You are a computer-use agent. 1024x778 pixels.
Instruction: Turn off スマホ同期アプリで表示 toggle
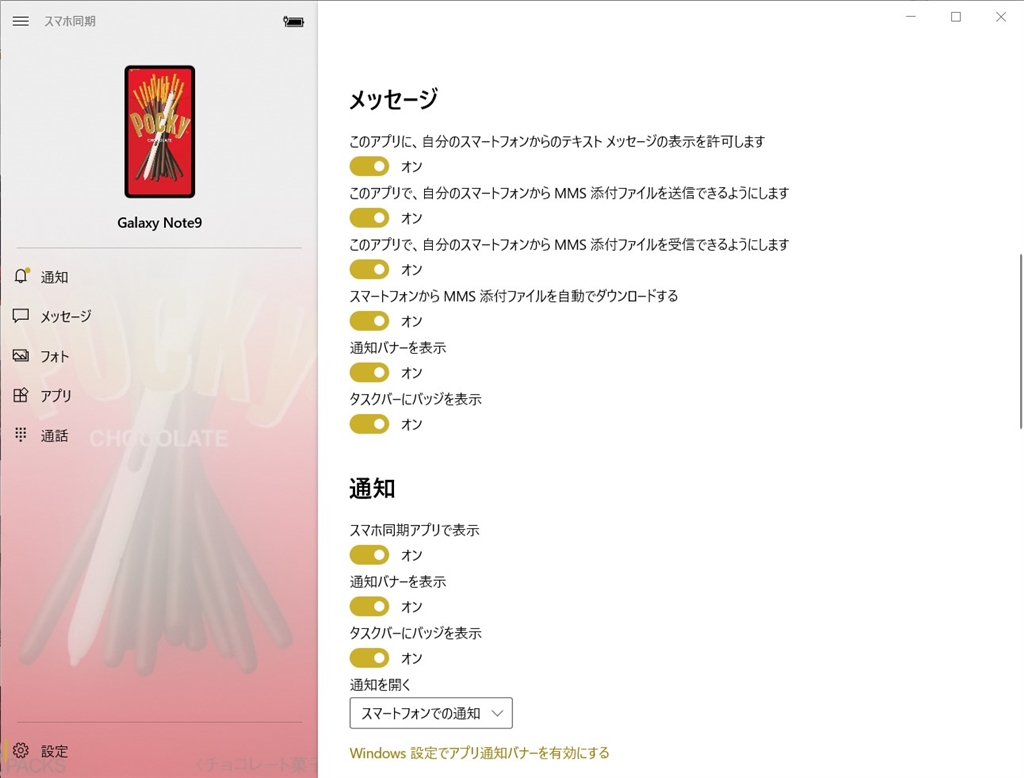click(370, 555)
